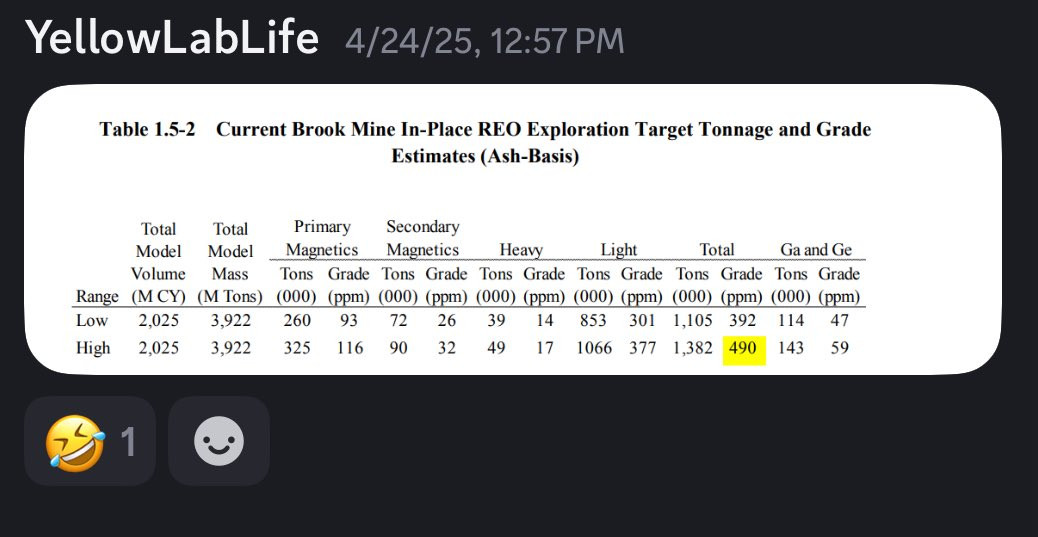This screenshot has height=537, width=1038.
Task: Click the 1,105 low total tons value
Action: [692, 320]
